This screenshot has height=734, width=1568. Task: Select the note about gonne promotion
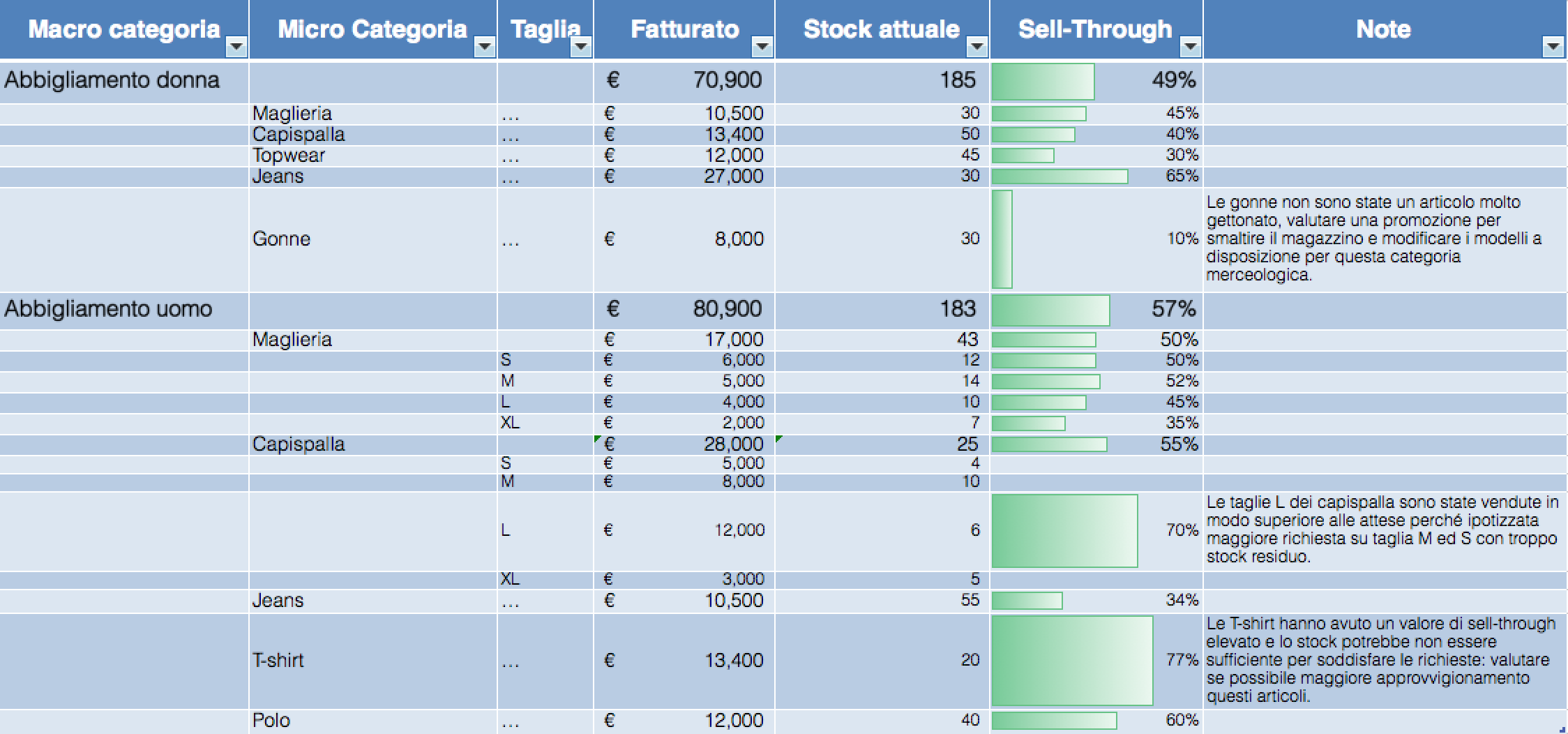pos(1381,239)
